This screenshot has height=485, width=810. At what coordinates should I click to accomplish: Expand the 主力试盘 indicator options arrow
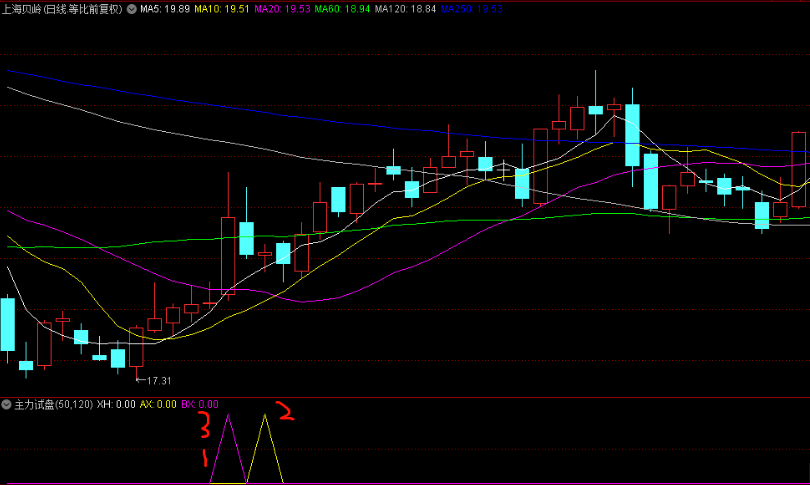(x=6, y=404)
